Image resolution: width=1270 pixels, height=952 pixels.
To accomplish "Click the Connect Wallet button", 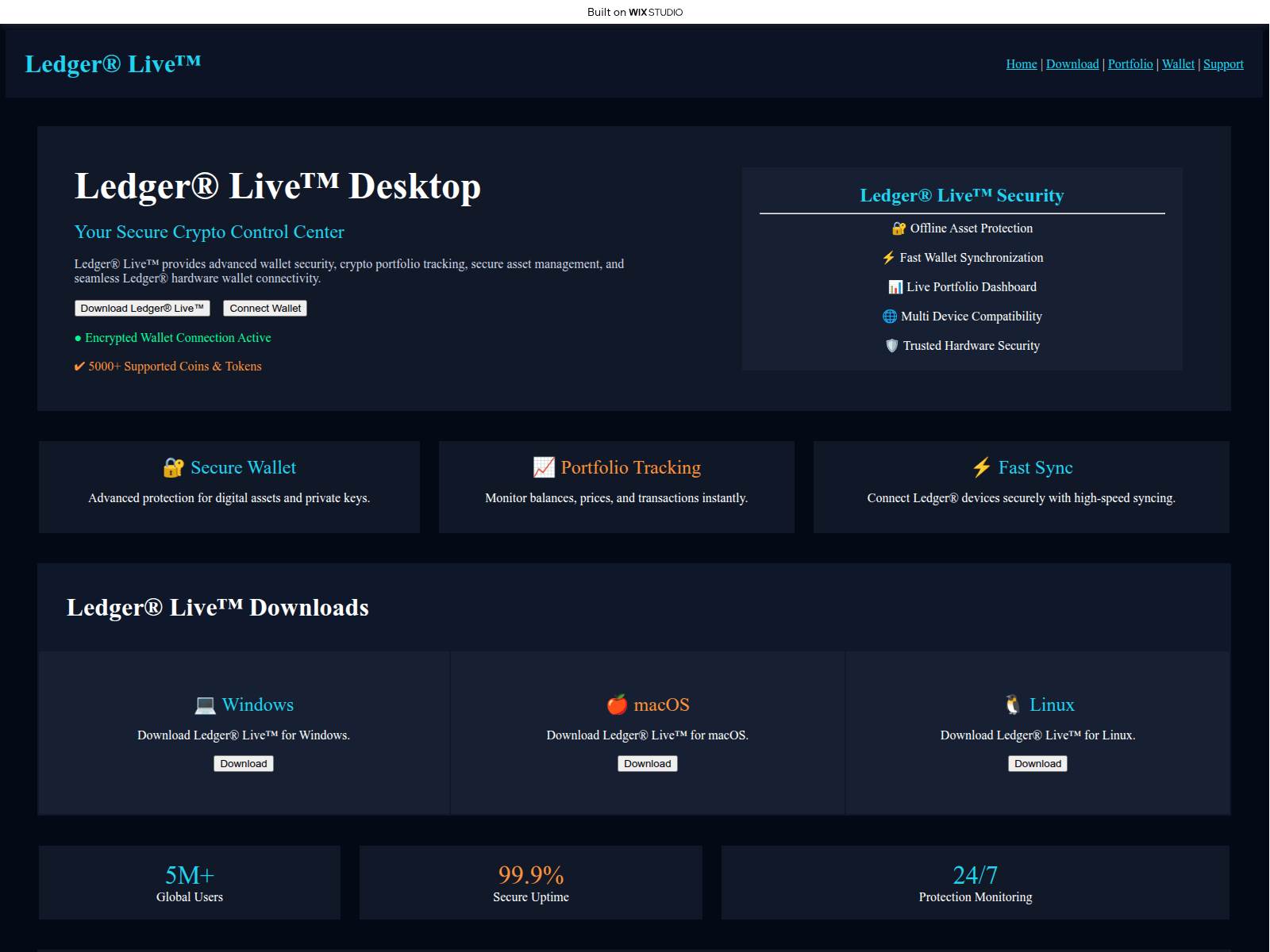I will coord(265,309).
